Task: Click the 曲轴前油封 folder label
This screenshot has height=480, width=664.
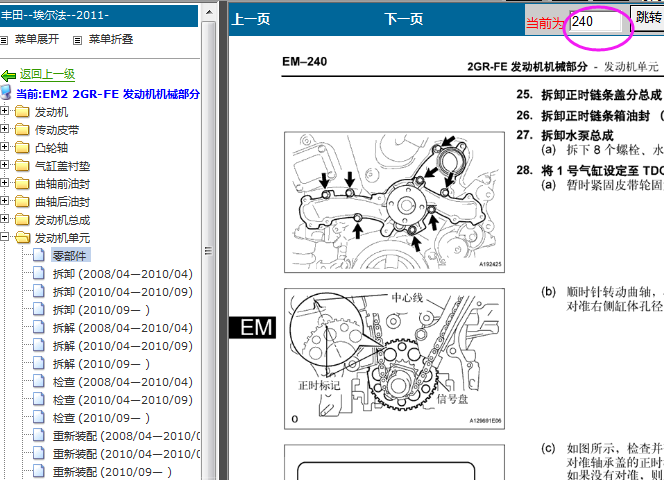Action: tap(62, 184)
